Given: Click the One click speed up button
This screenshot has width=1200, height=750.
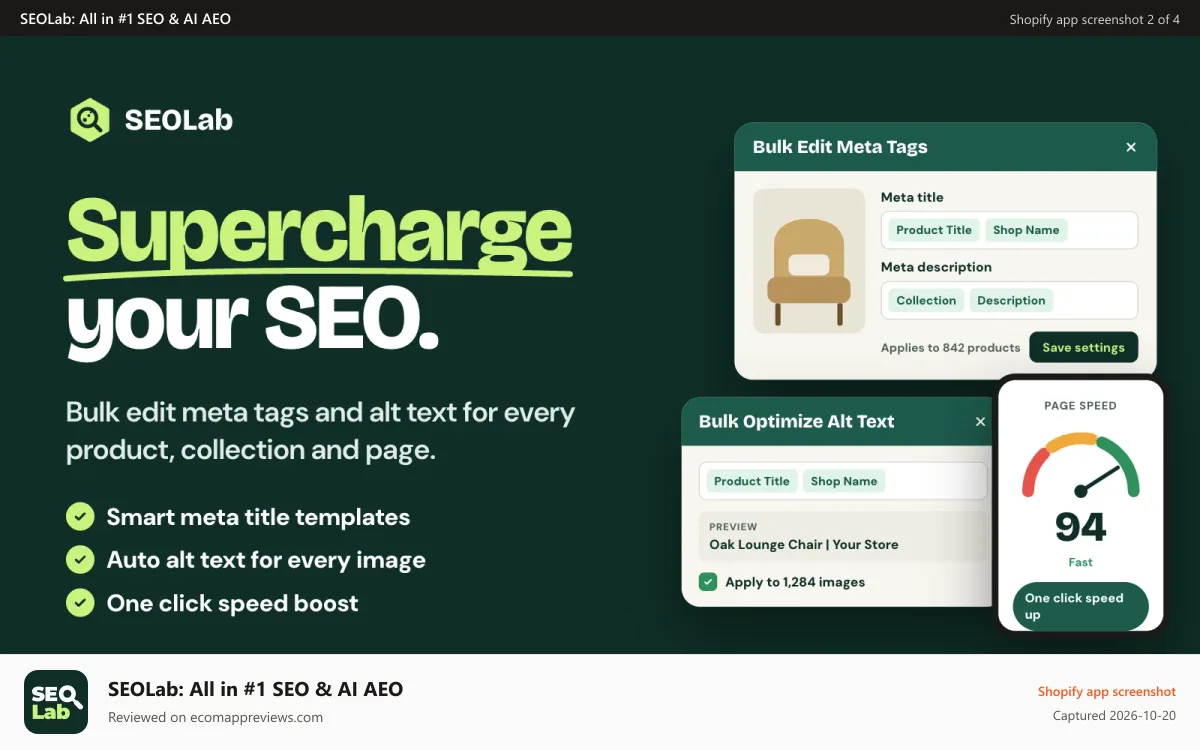Looking at the screenshot, I should coord(1080,606).
